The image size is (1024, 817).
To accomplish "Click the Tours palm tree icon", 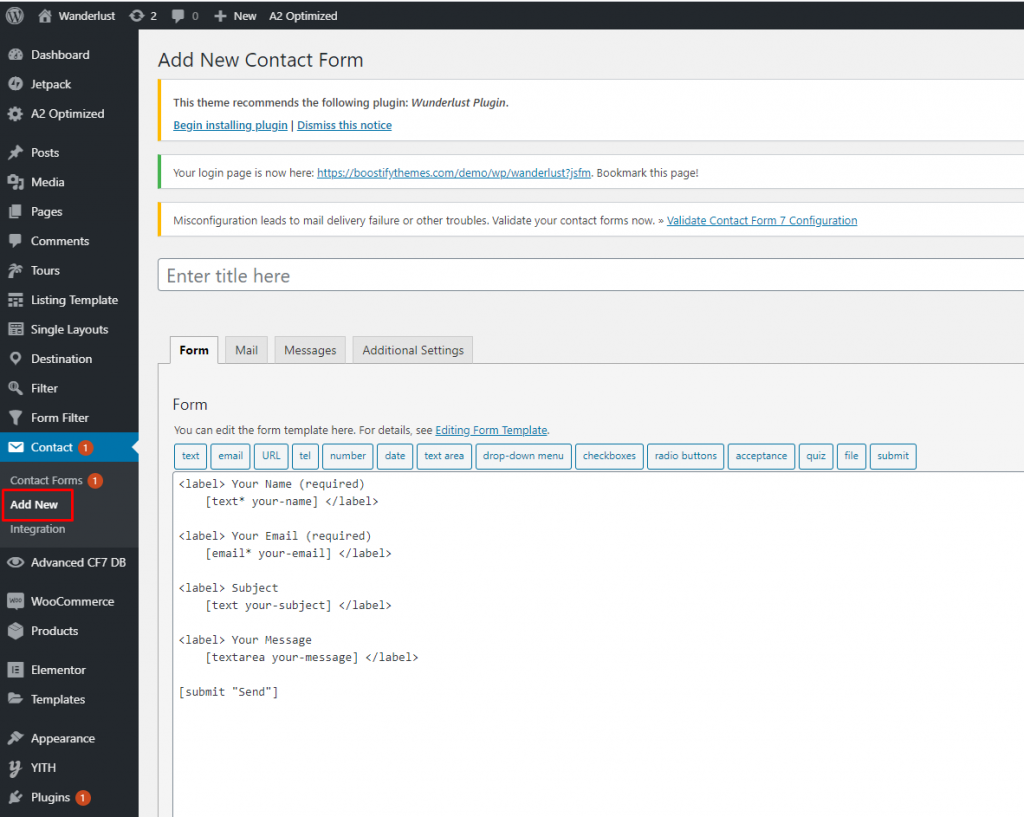I will click(16, 270).
